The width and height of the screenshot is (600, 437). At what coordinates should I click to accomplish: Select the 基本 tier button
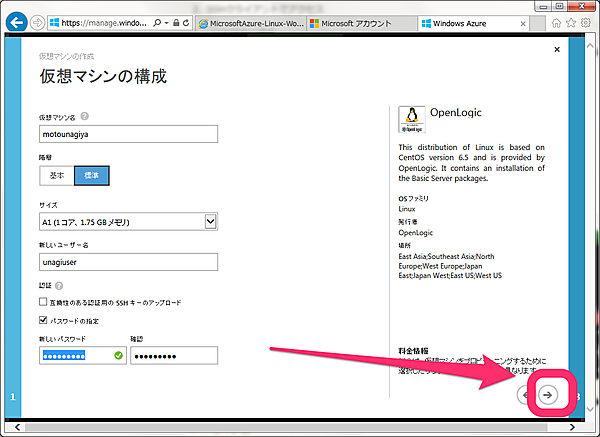57,176
